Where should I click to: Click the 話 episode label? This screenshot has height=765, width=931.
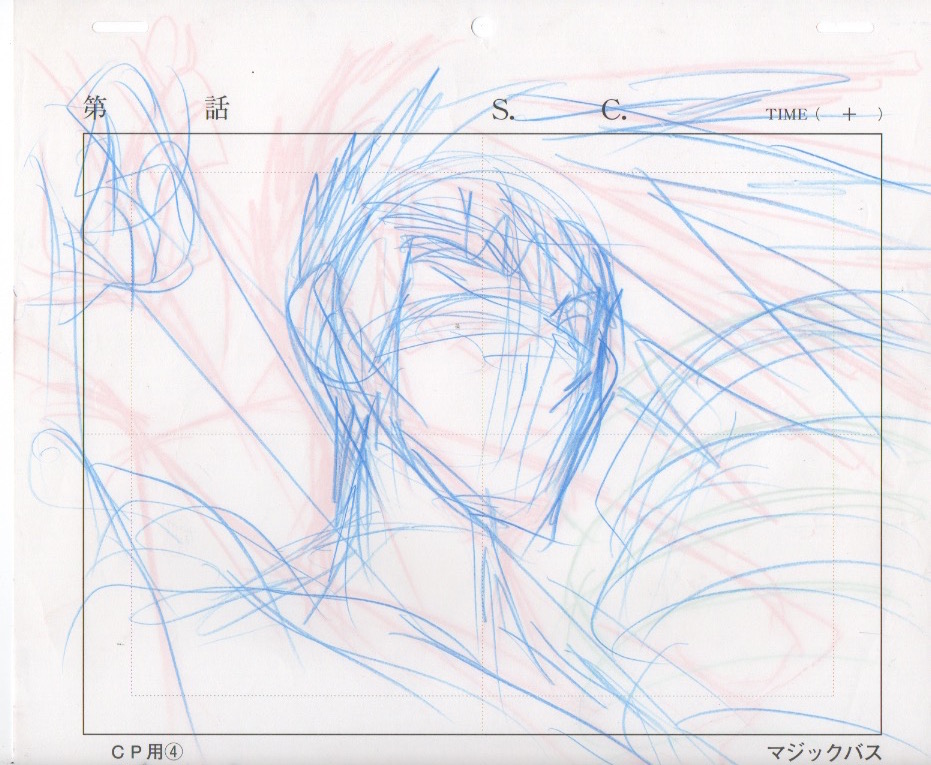pos(217,109)
